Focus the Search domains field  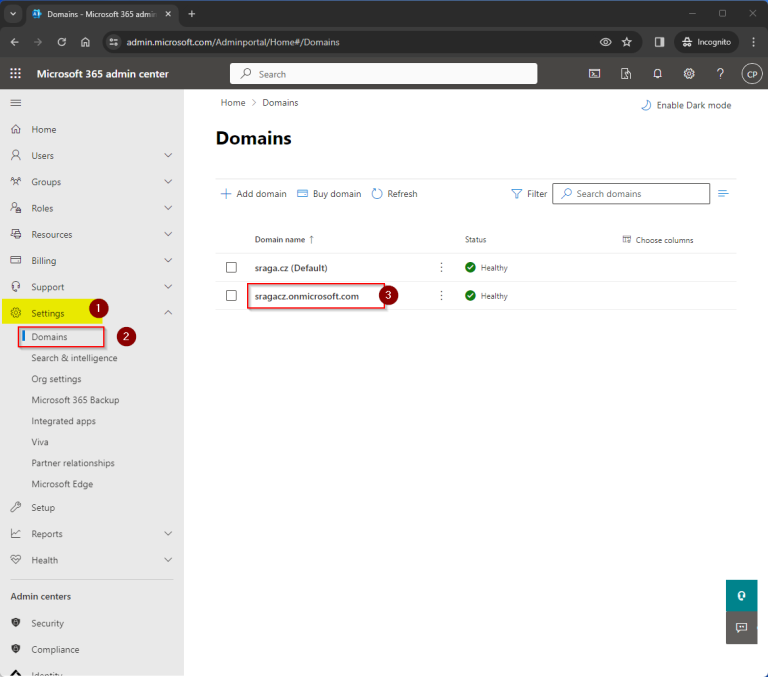pyautogui.click(x=631, y=194)
